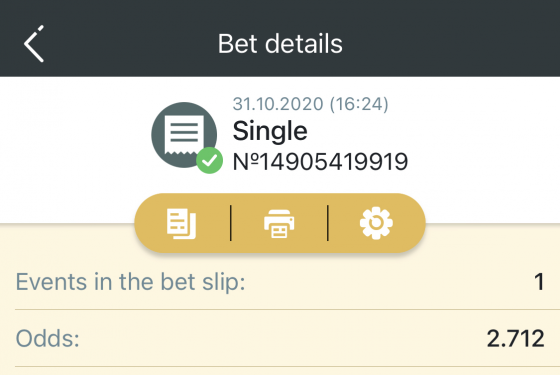Tap the bet date 31.10.2020 (16:24)
The width and height of the screenshot is (560, 375).
(x=310, y=104)
